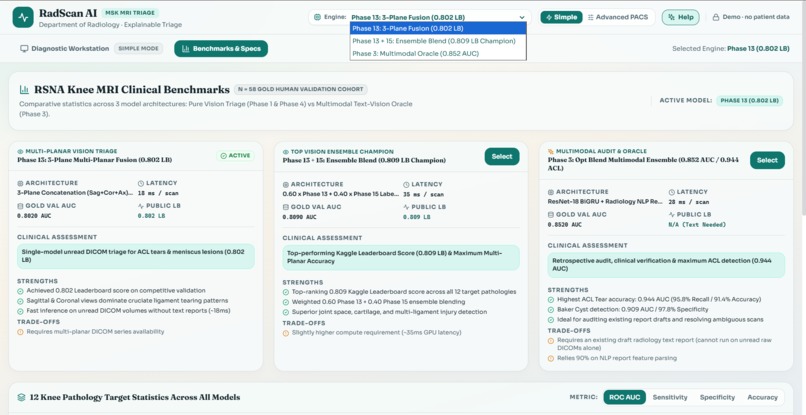Open the Help button
This screenshot has width=806, height=415.
click(x=681, y=17)
